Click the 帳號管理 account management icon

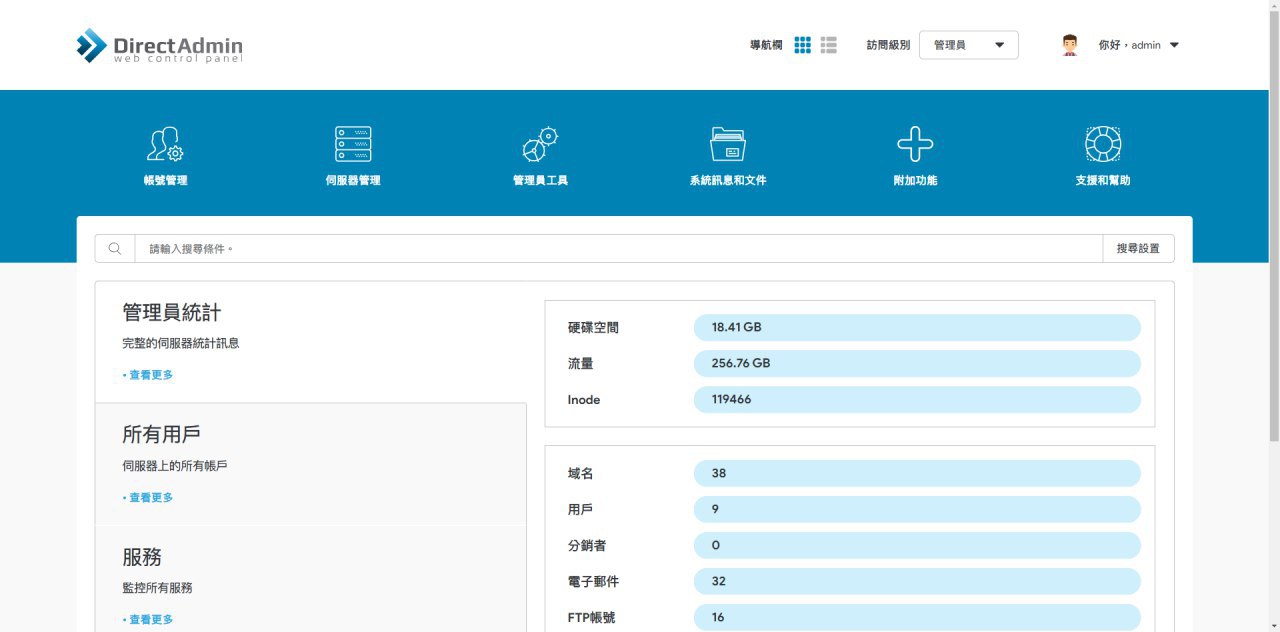165,145
